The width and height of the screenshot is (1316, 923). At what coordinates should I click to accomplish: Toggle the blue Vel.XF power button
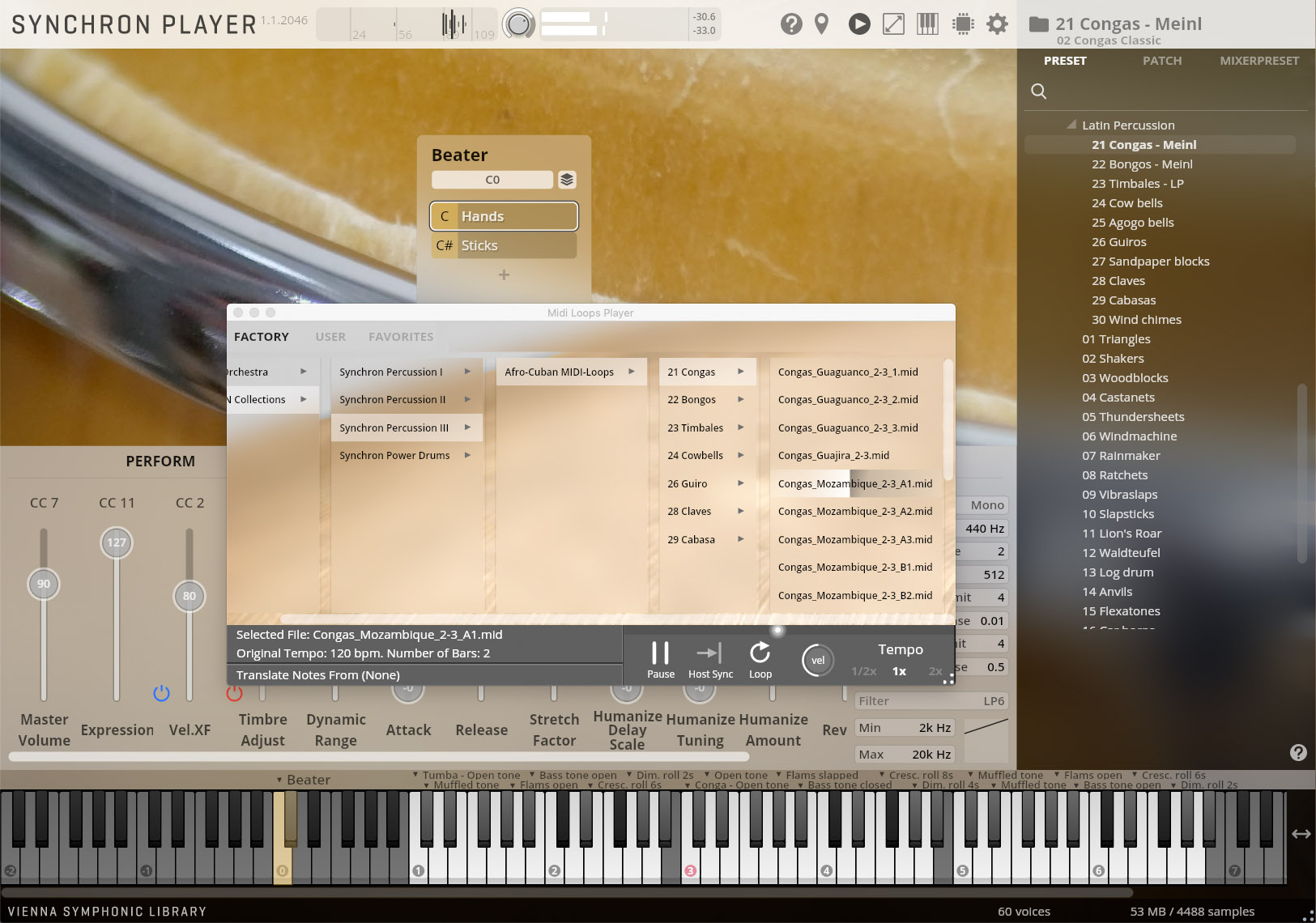coord(161,693)
